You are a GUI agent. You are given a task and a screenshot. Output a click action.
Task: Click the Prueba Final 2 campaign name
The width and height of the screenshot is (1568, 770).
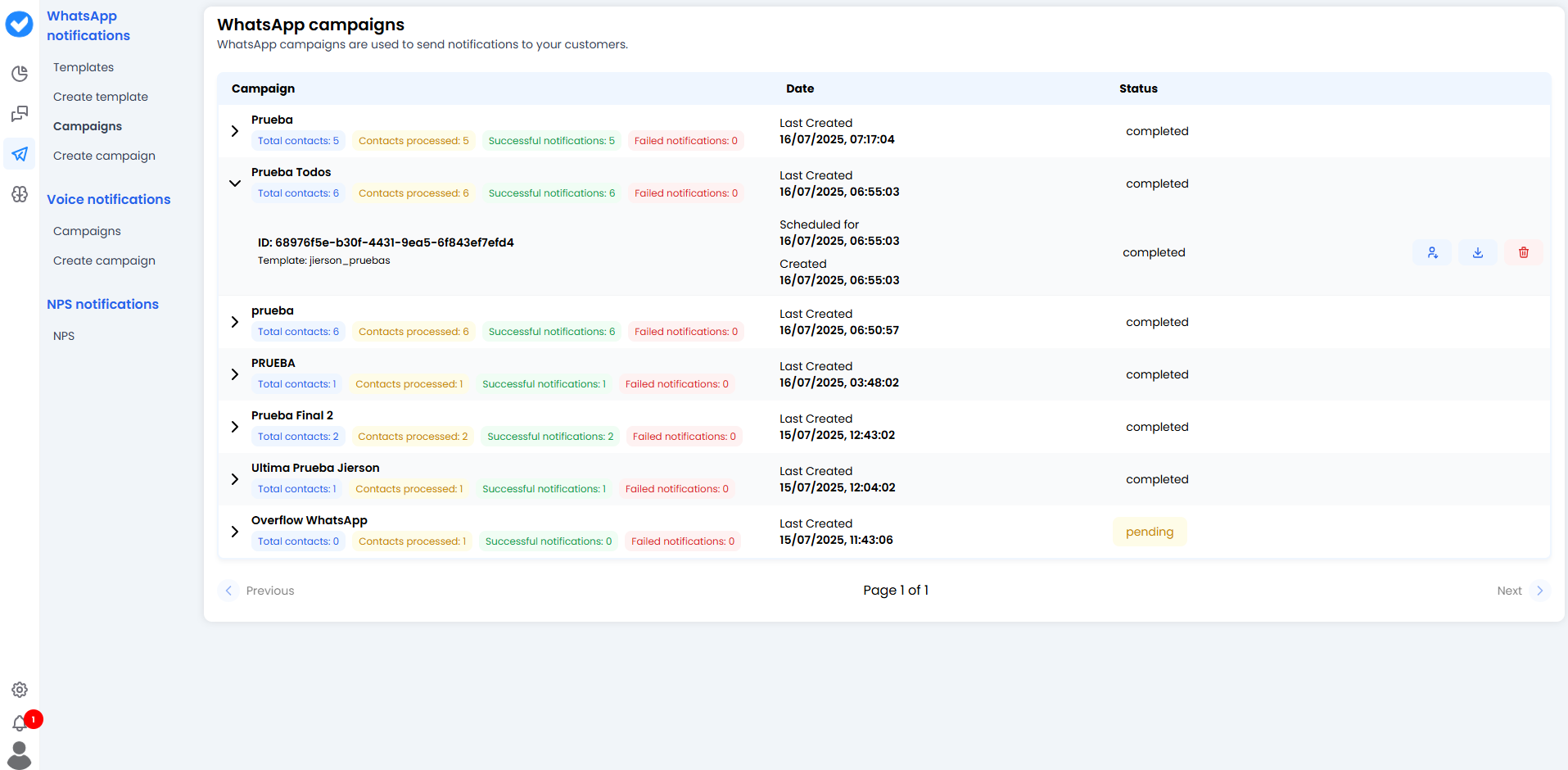[x=292, y=415]
